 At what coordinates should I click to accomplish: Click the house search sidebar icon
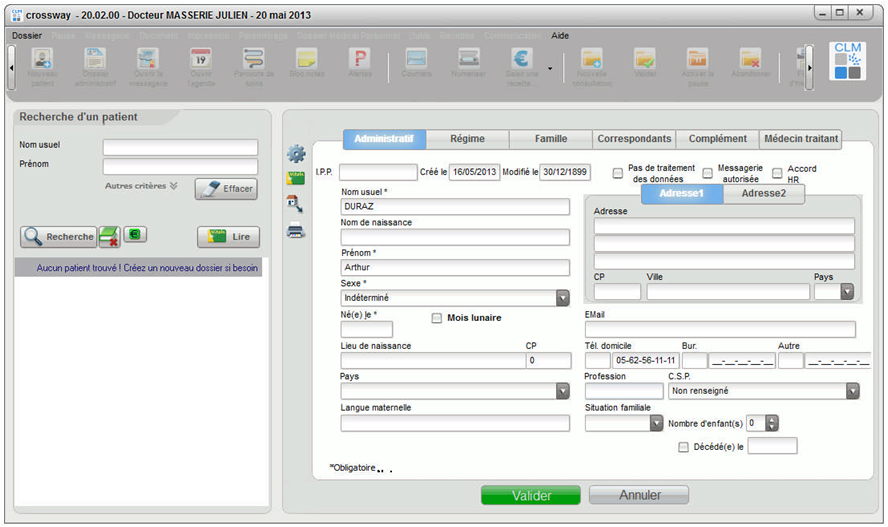click(x=296, y=204)
